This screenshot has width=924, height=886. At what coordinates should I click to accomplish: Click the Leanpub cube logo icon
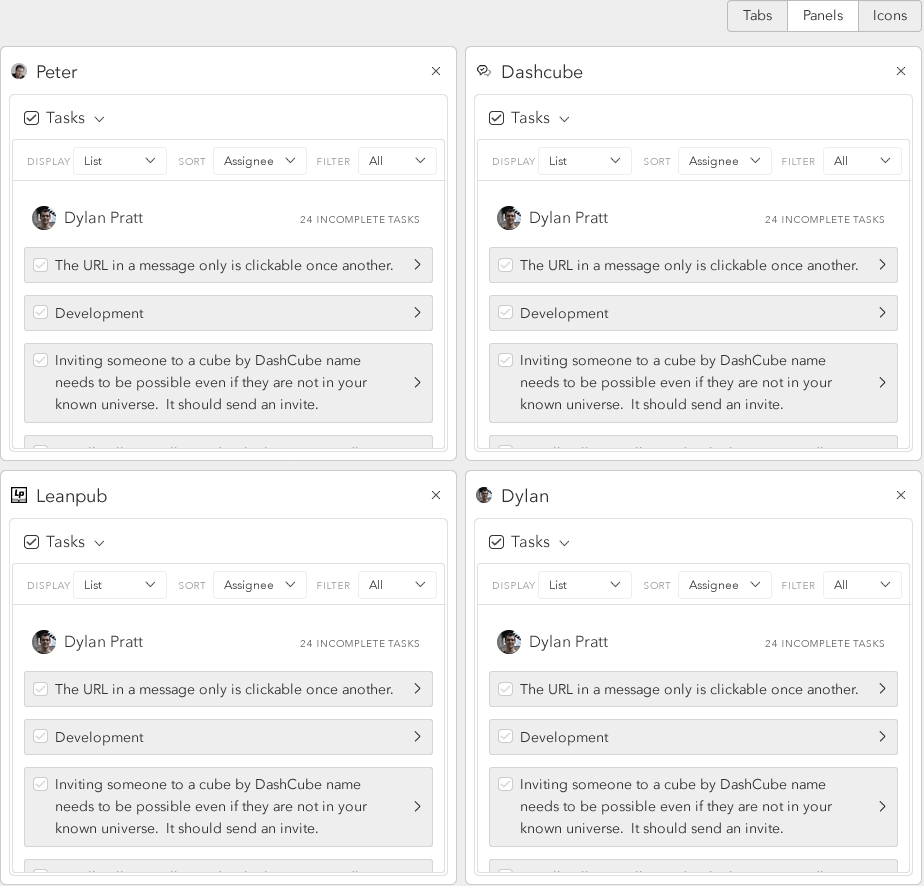19,495
